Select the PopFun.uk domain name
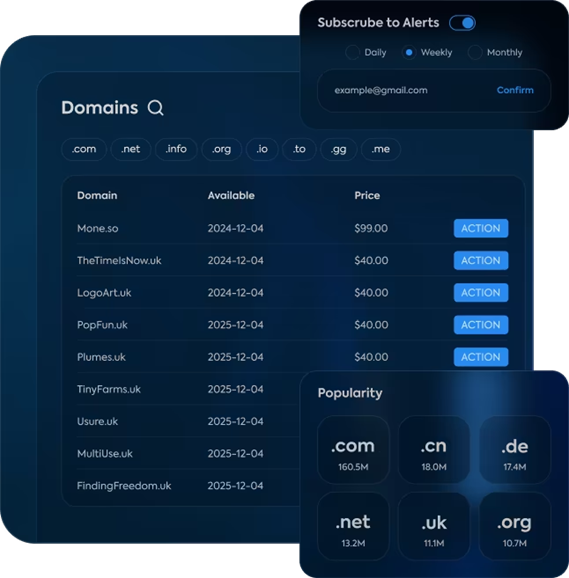Screen dimensions: 569x578 point(102,325)
